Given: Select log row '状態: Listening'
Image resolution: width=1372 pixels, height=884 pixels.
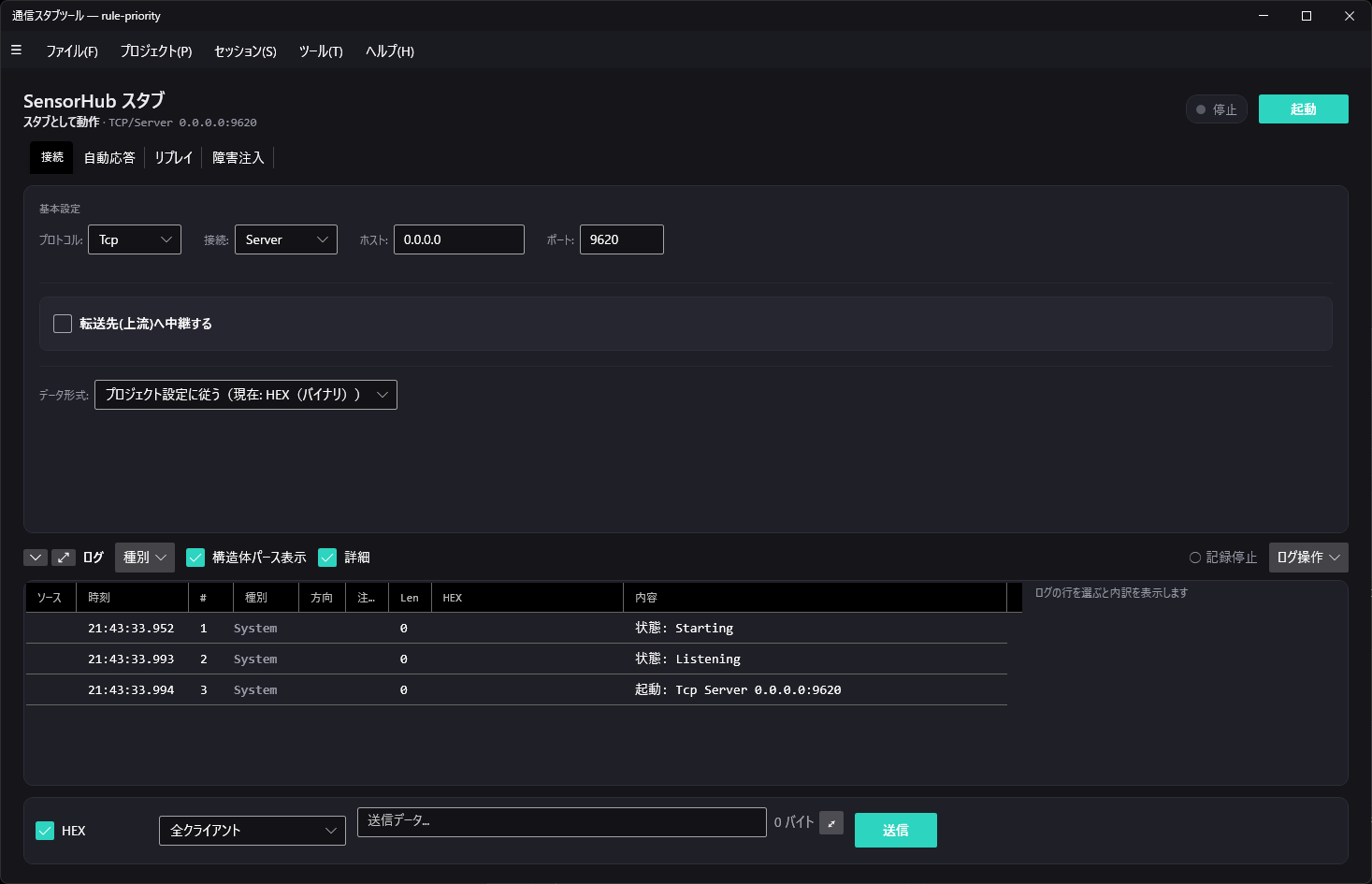Looking at the screenshot, I should tap(516, 659).
